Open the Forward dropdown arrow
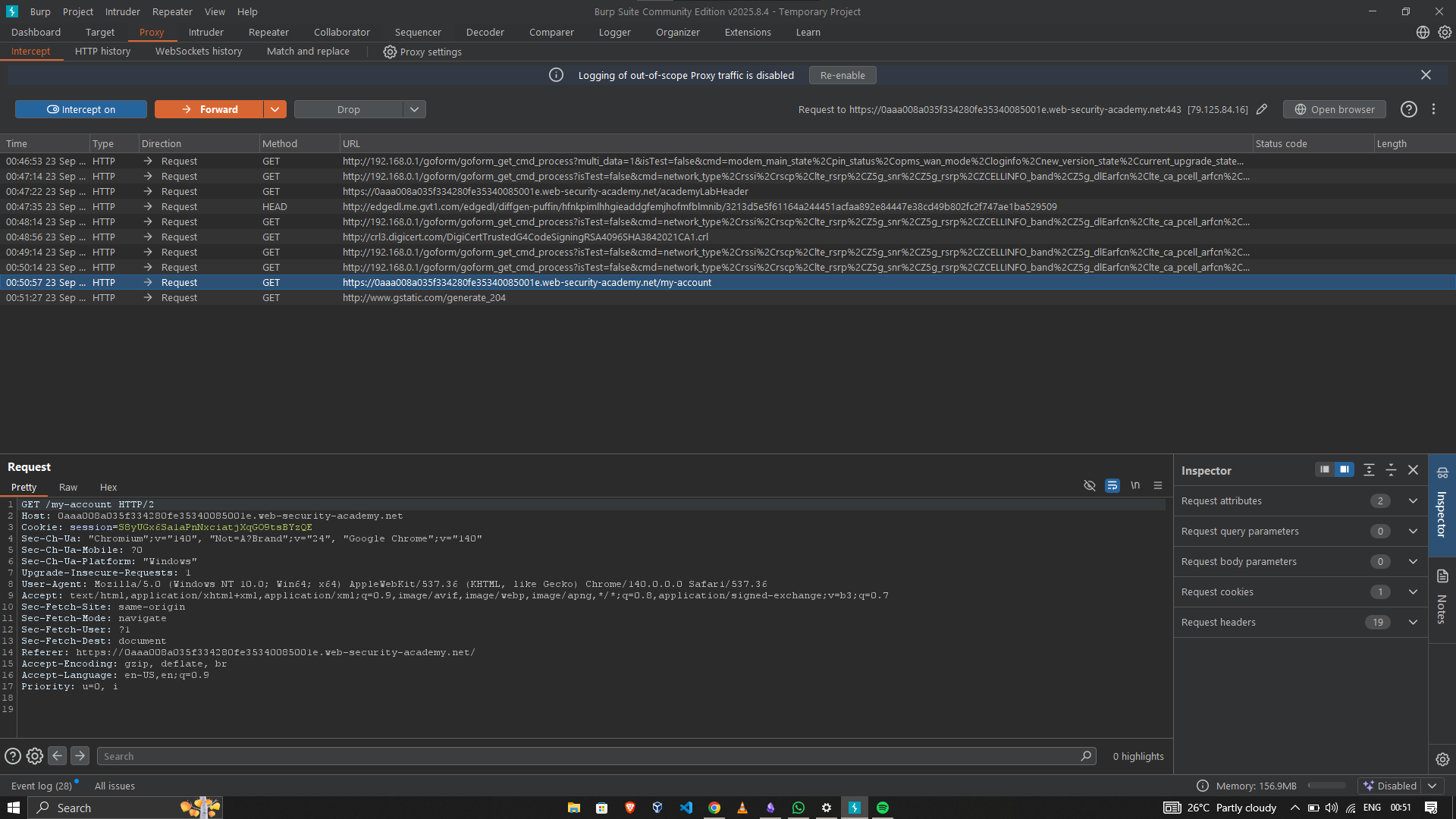 (275, 109)
